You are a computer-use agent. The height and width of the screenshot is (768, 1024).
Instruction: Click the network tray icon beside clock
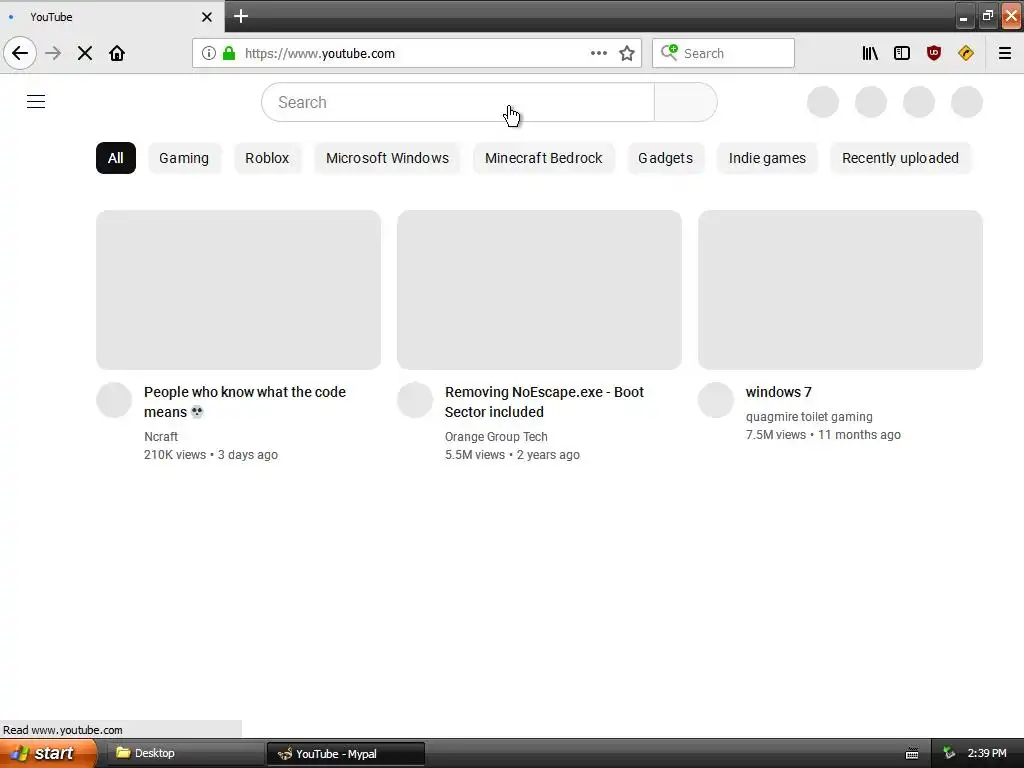(x=949, y=754)
